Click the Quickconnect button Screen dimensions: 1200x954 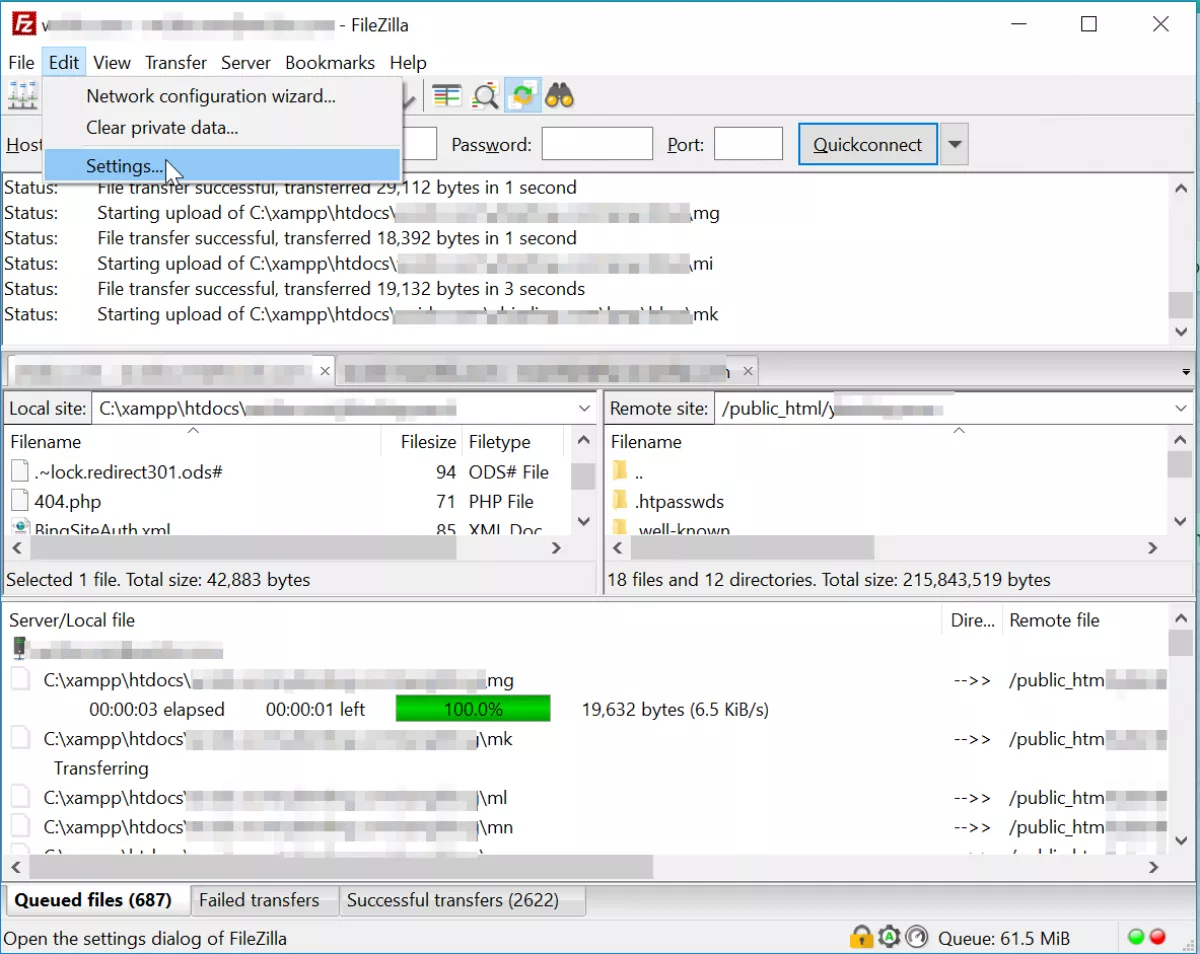tap(868, 144)
